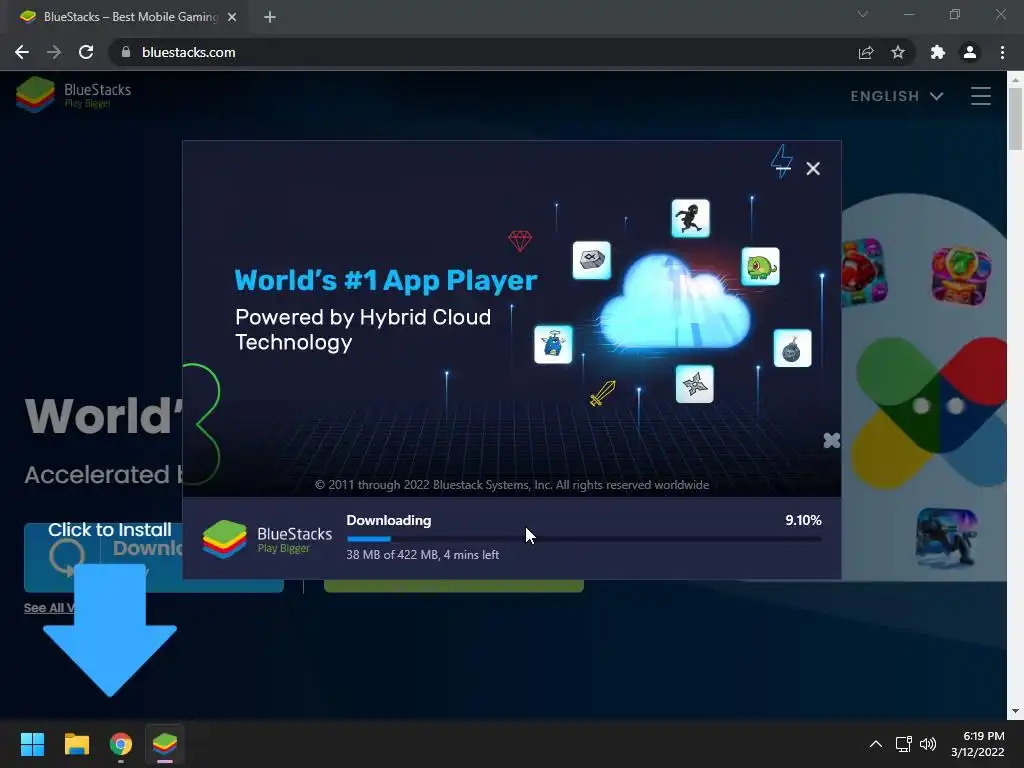The width and height of the screenshot is (1024, 768).
Task: Click the shooter game thumbnail on the webpage
Action: pos(946,537)
